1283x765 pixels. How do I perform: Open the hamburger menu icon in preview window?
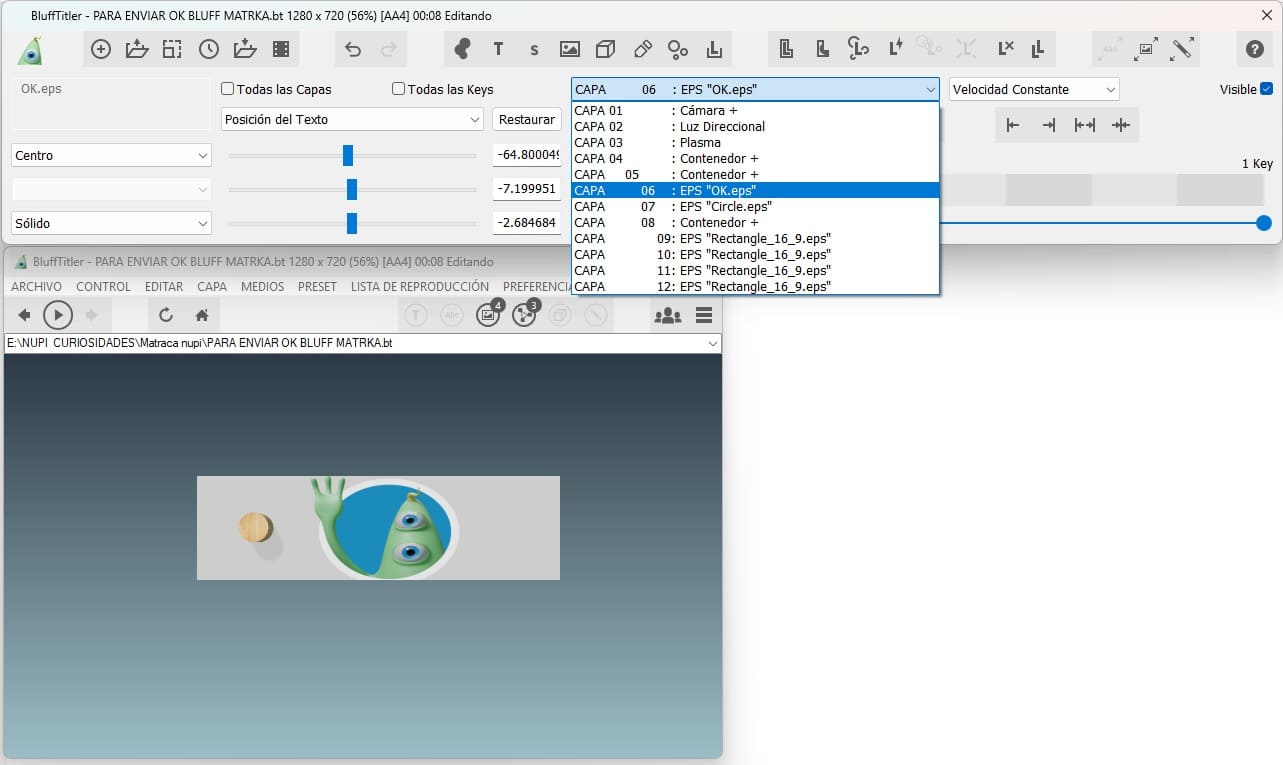tap(704, 315)
